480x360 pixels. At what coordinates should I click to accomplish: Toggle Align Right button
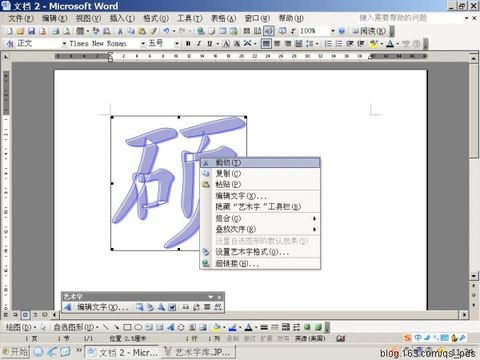pos(288,44)
